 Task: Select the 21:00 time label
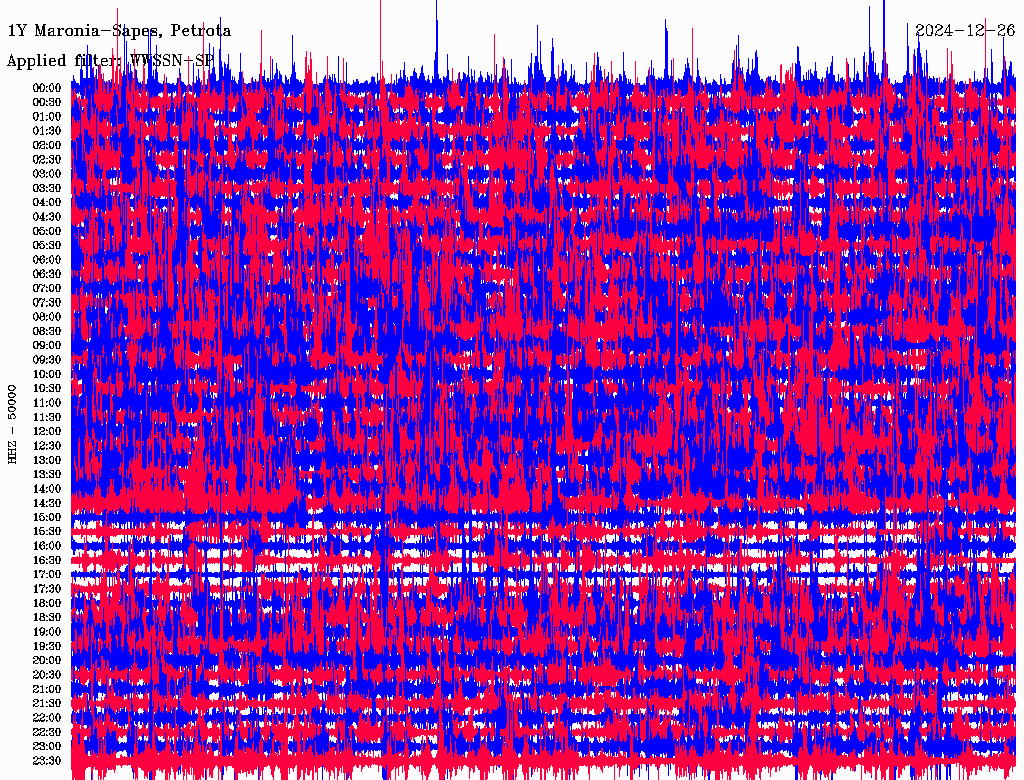pyautogui.click(x=47, y=689)
